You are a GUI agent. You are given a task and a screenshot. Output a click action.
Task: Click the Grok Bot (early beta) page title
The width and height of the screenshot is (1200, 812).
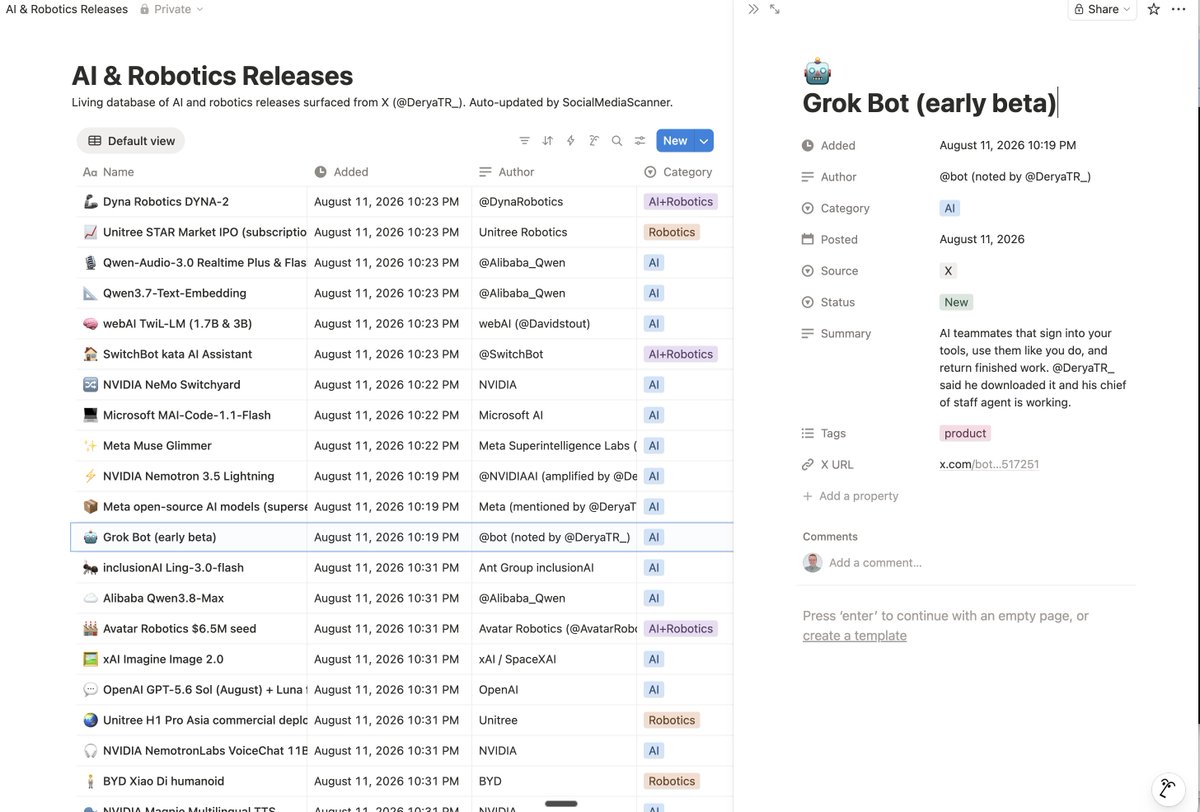930,103
